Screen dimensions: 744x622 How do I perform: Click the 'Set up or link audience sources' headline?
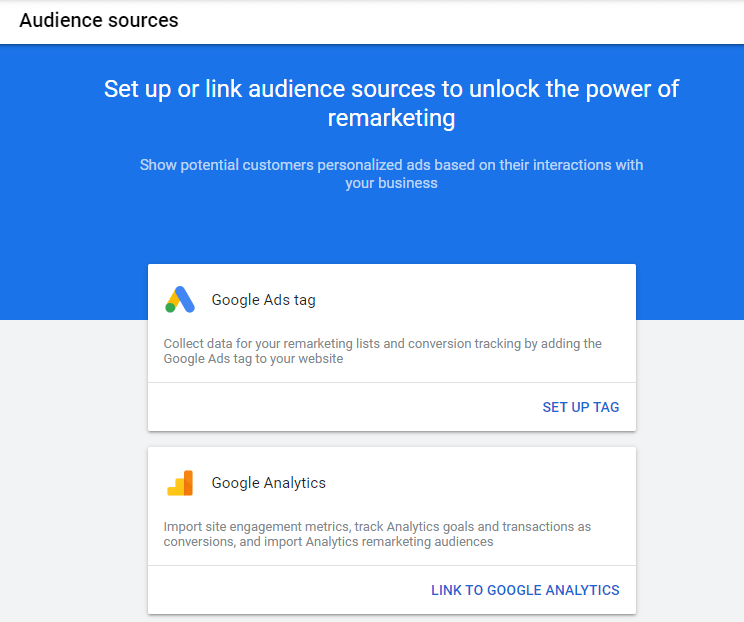[x=391, y=103]
